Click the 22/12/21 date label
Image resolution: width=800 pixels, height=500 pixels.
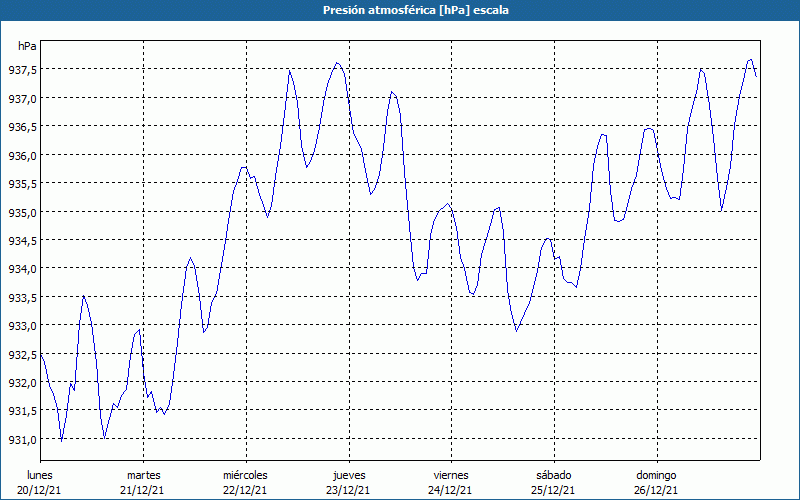[245, 490]
